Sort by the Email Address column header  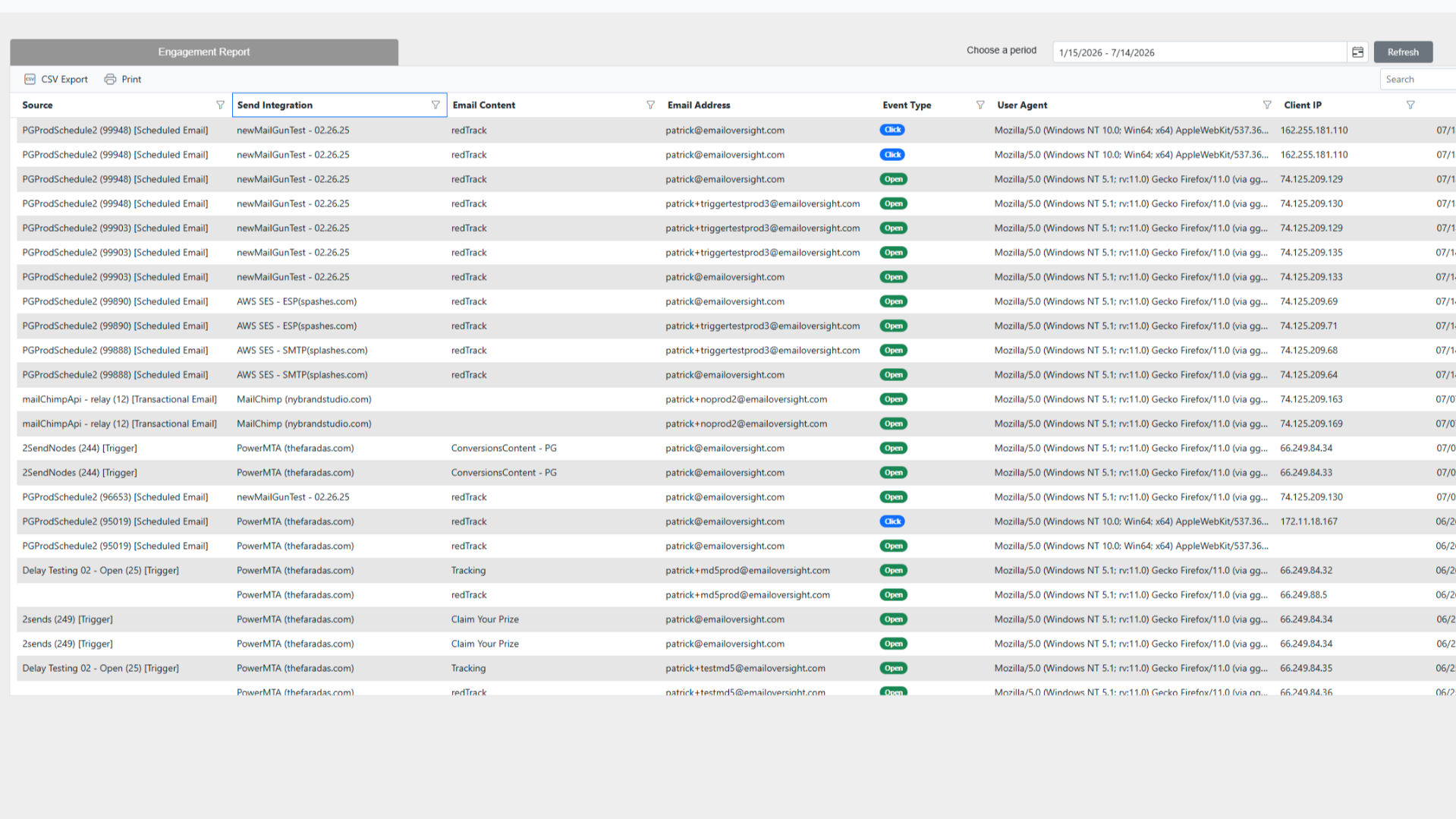click(699, 105)
